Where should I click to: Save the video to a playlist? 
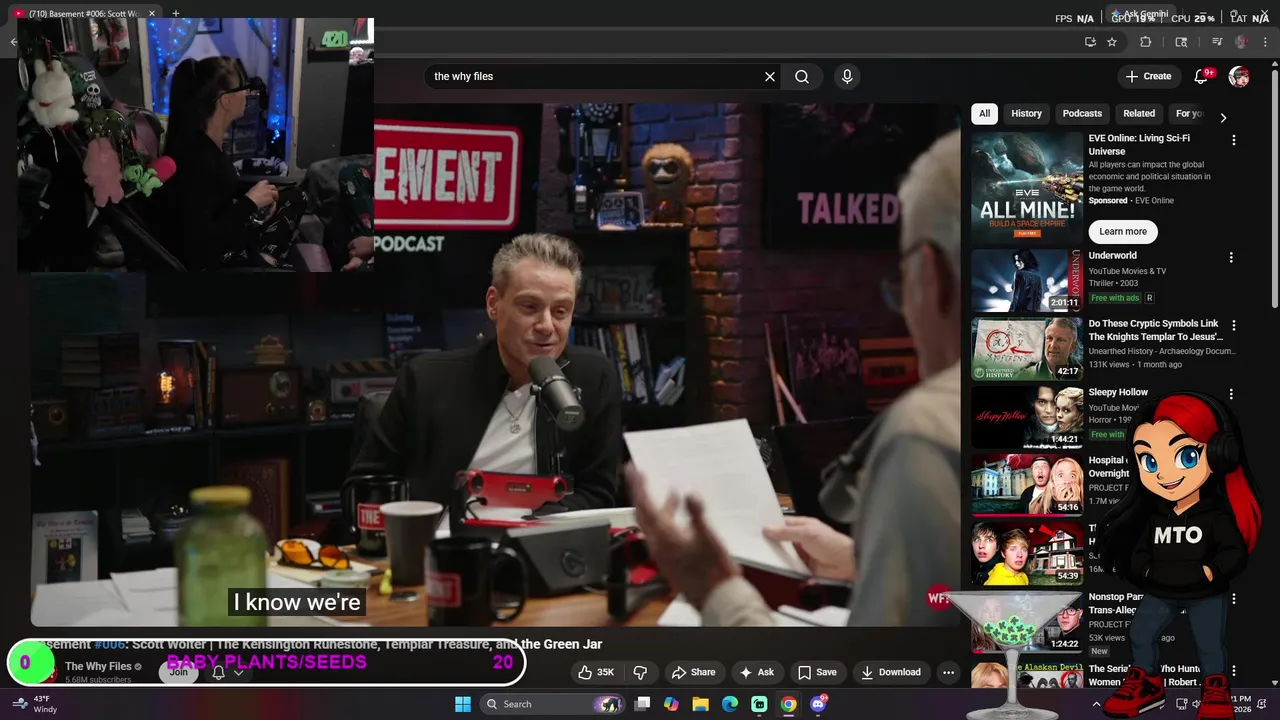point(817,672)
